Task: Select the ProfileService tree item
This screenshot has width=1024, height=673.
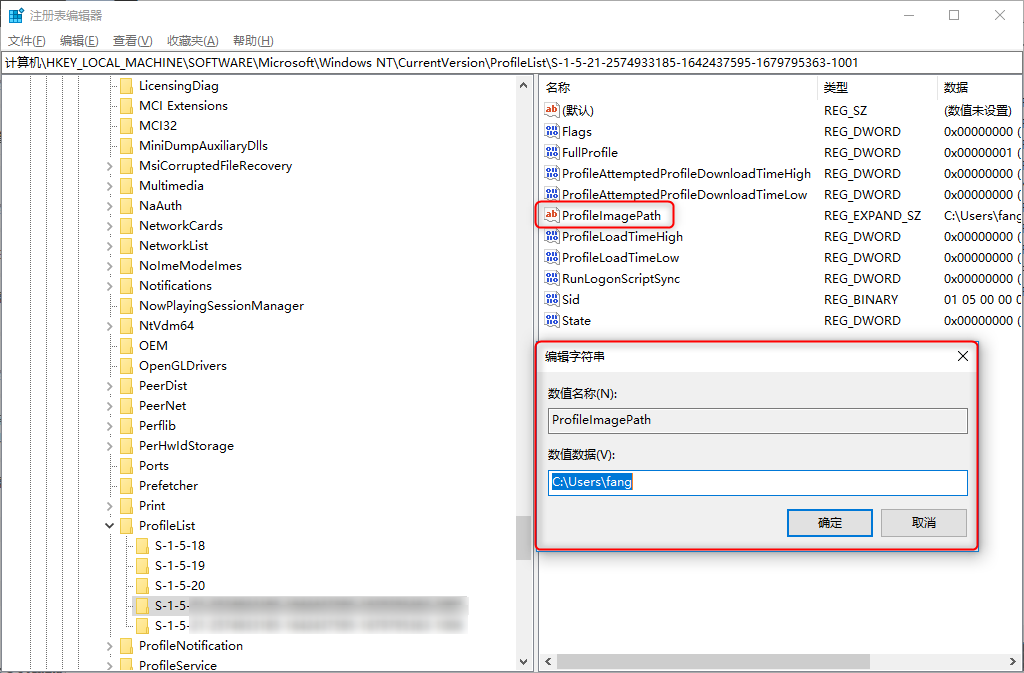Action: (178, 665)
